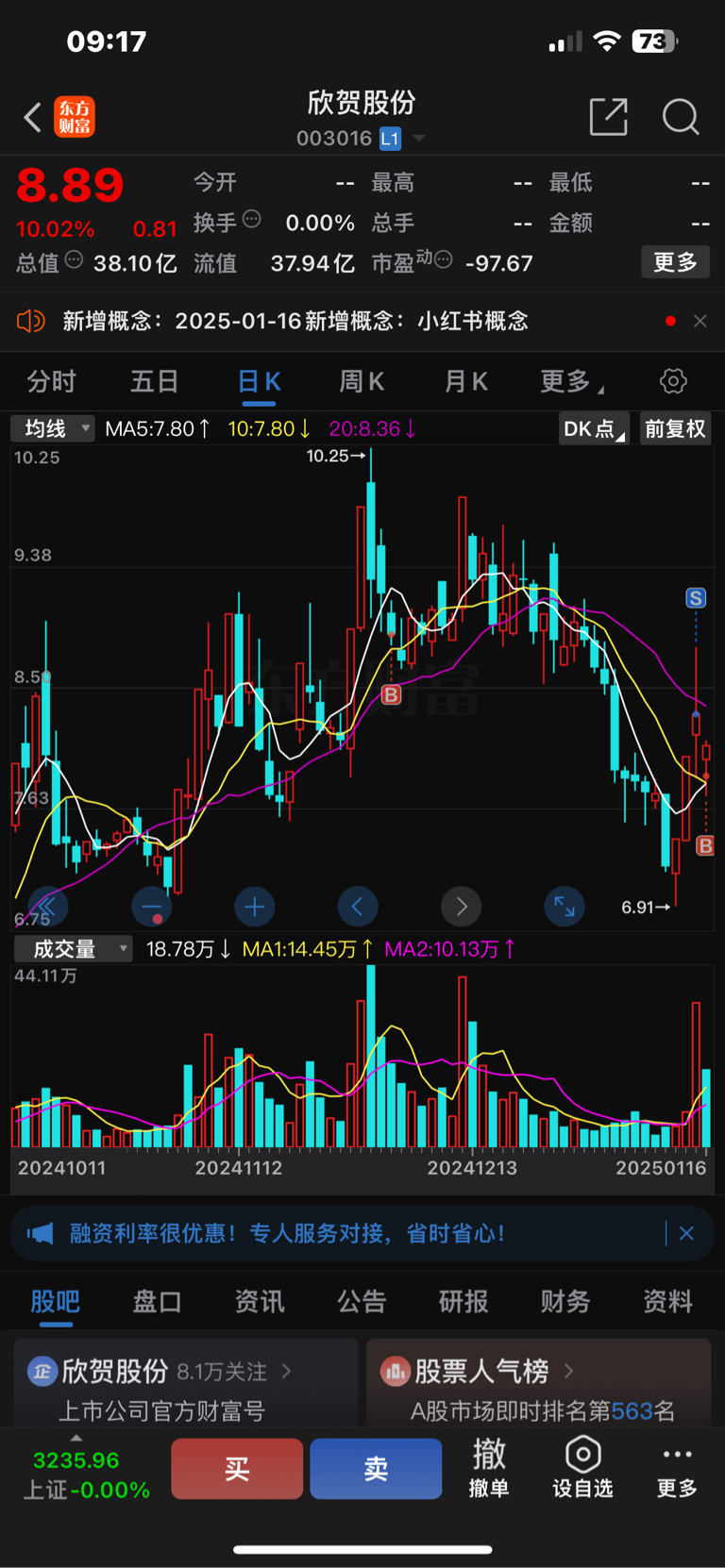This screenshot has height=1568, width=725.
Task: Tap 上证 3235.96 index value
Action: point(76,1460)
